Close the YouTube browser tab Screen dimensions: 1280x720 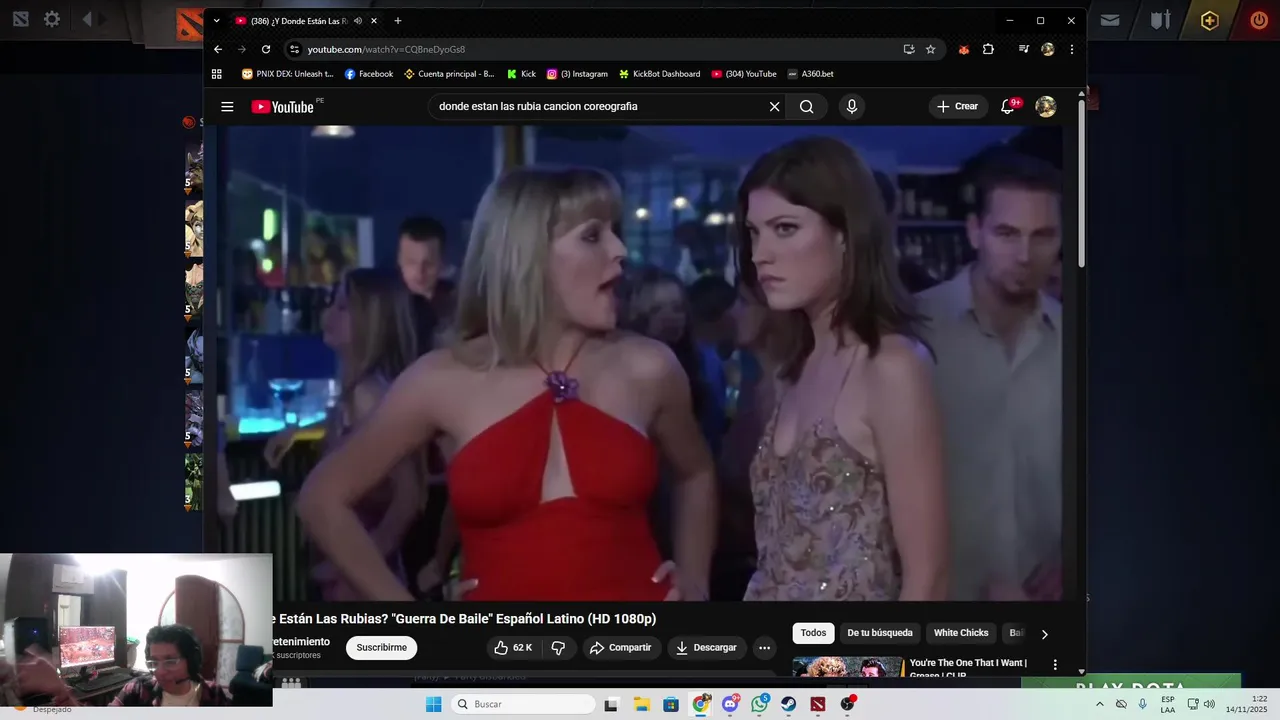click(374, 21)
